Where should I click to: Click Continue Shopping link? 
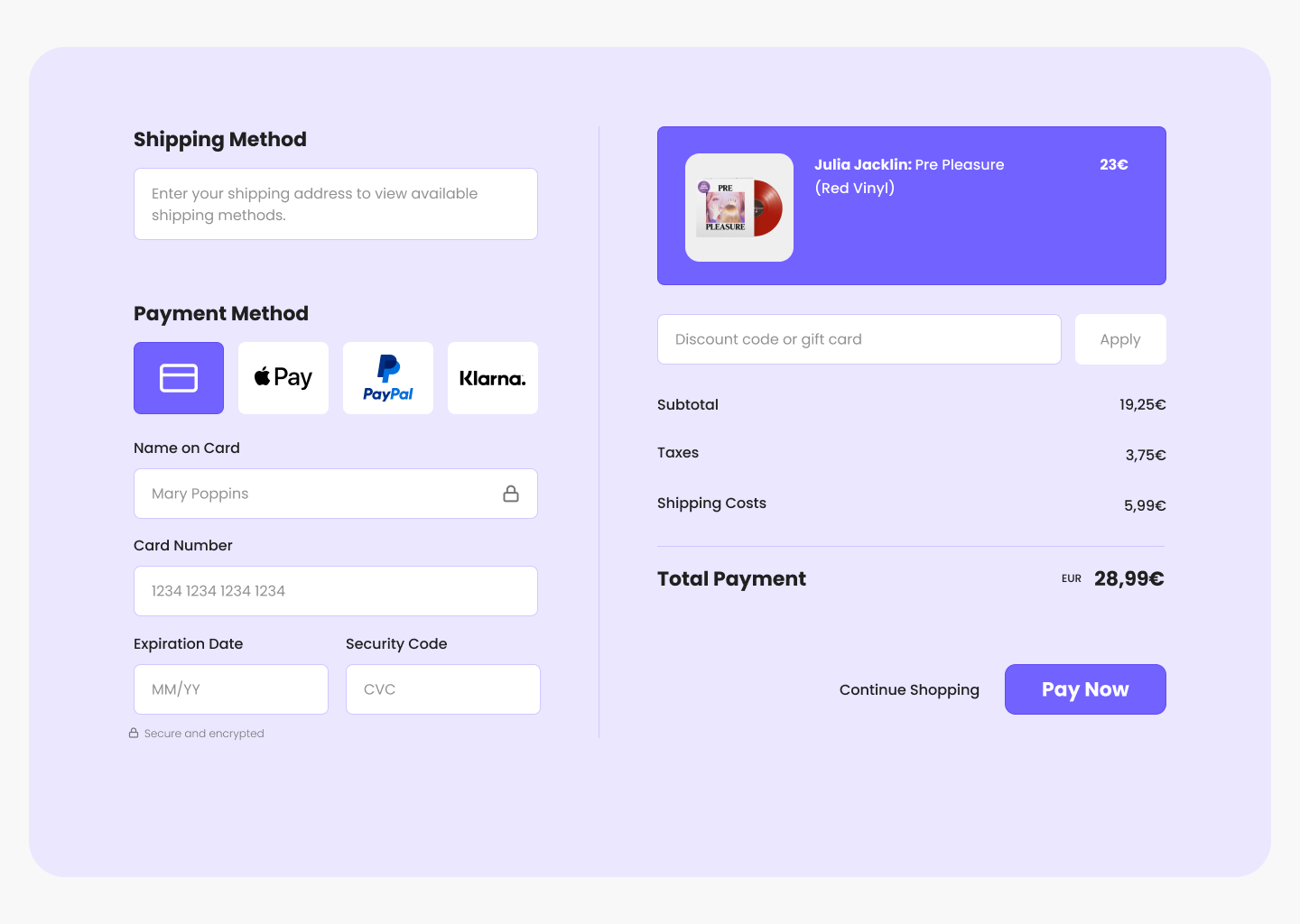pyautogui.click(x=909, y=689)
